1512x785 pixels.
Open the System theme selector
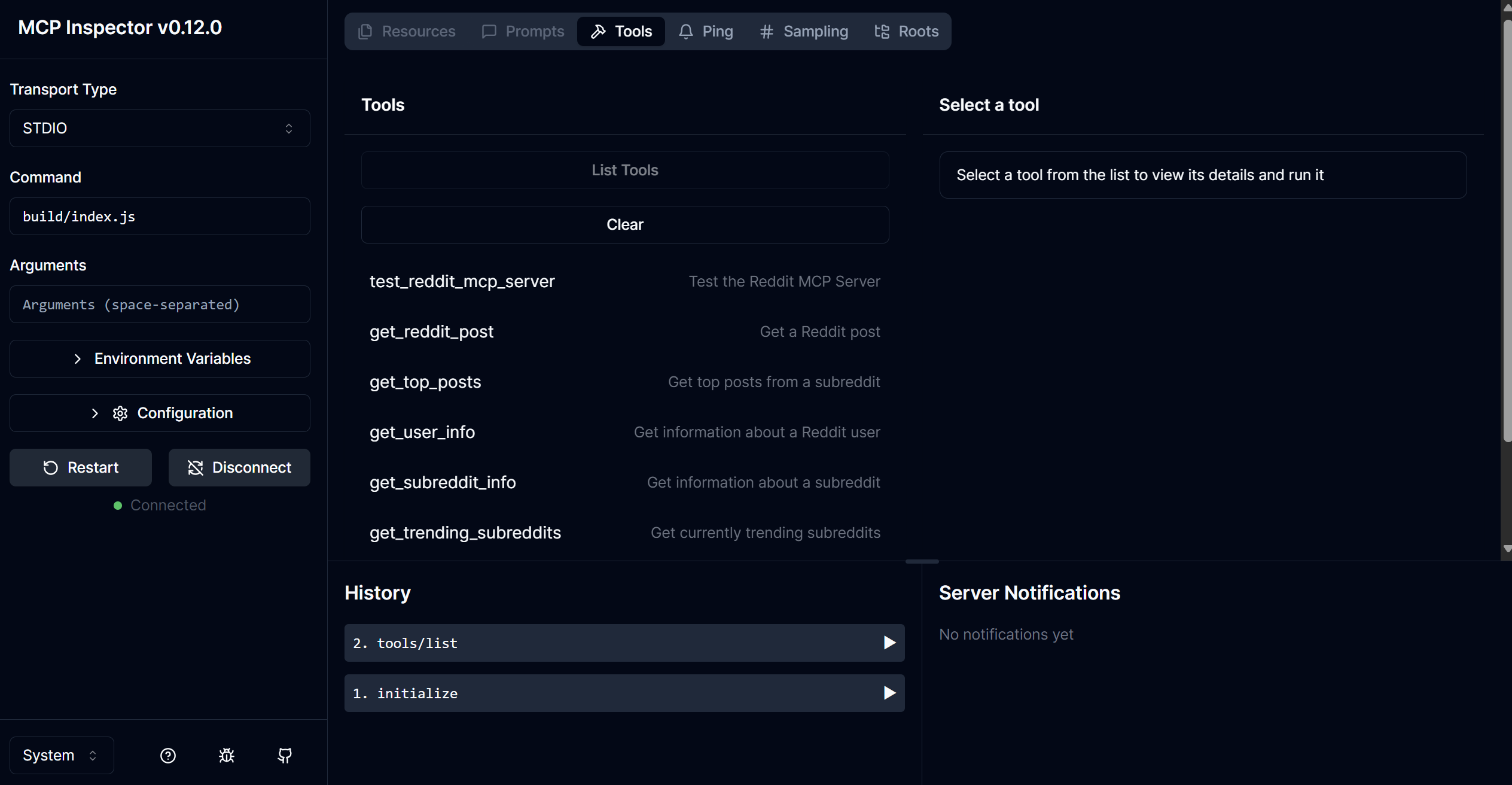tap(61, 756)
